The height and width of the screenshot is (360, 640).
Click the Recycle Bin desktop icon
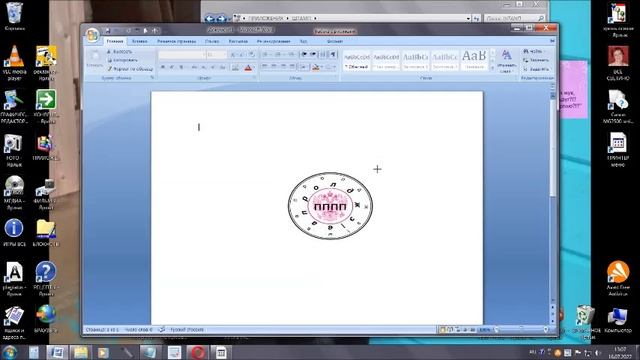tap(15, 17)
